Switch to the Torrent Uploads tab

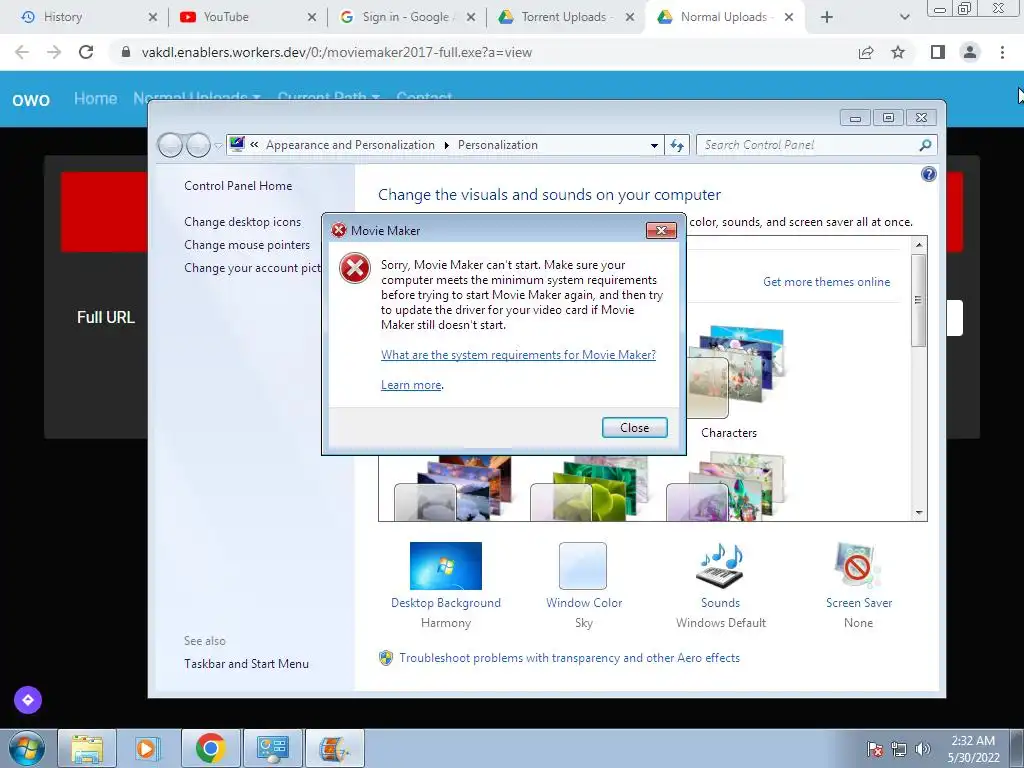pos(564,17)
